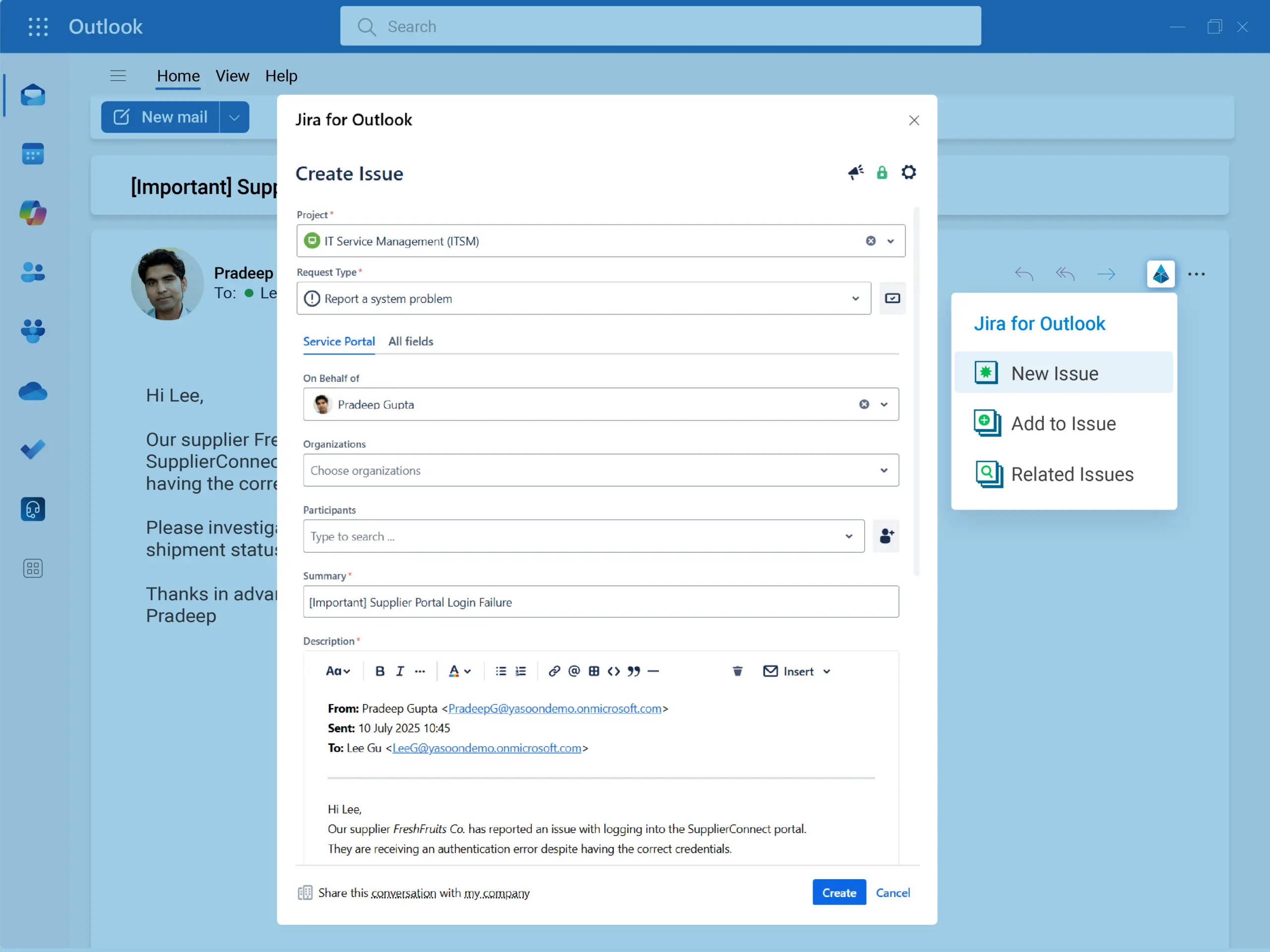Click the Jira add-in icon in message toolbar
The width and height of the screenshot is (1270, 952).
click(1161, 274)
